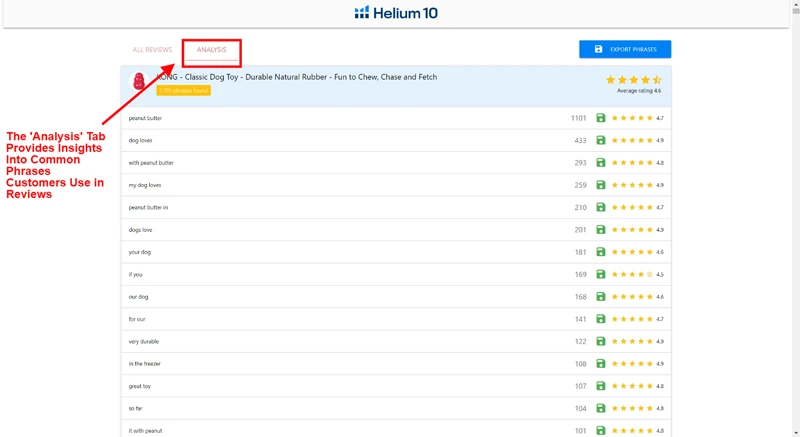800x437 pixels.
Task: Save the 'very durable' phrase icon
Action: coord(601,342)
